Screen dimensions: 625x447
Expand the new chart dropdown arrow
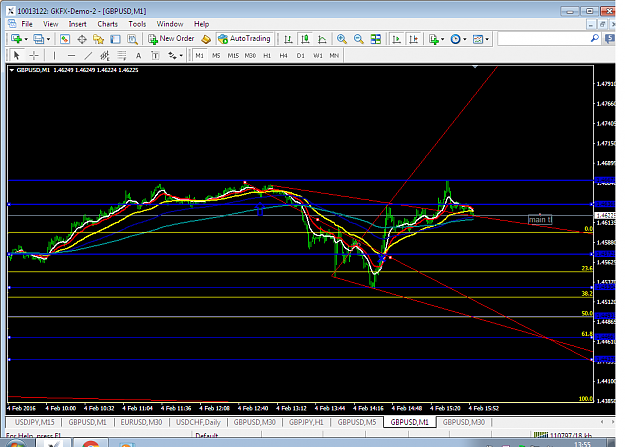26,39
